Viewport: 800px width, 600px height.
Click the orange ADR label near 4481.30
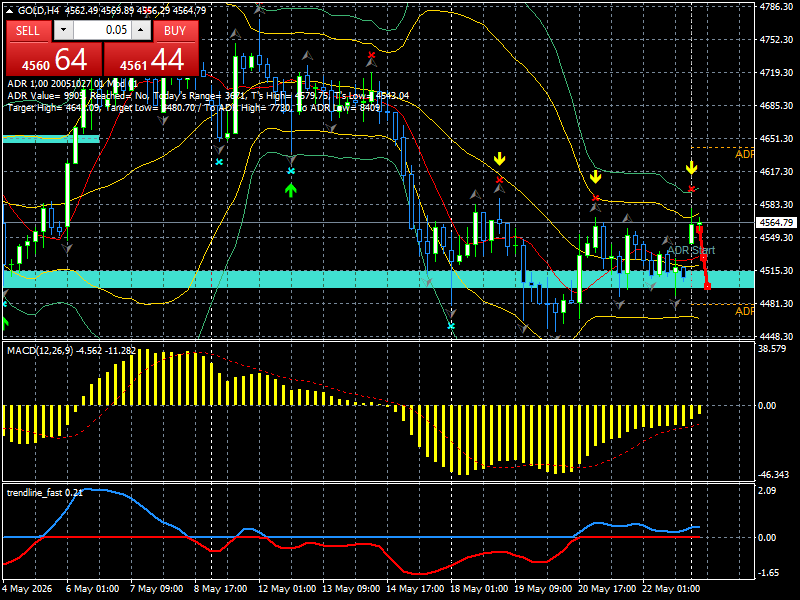point(744,311)
